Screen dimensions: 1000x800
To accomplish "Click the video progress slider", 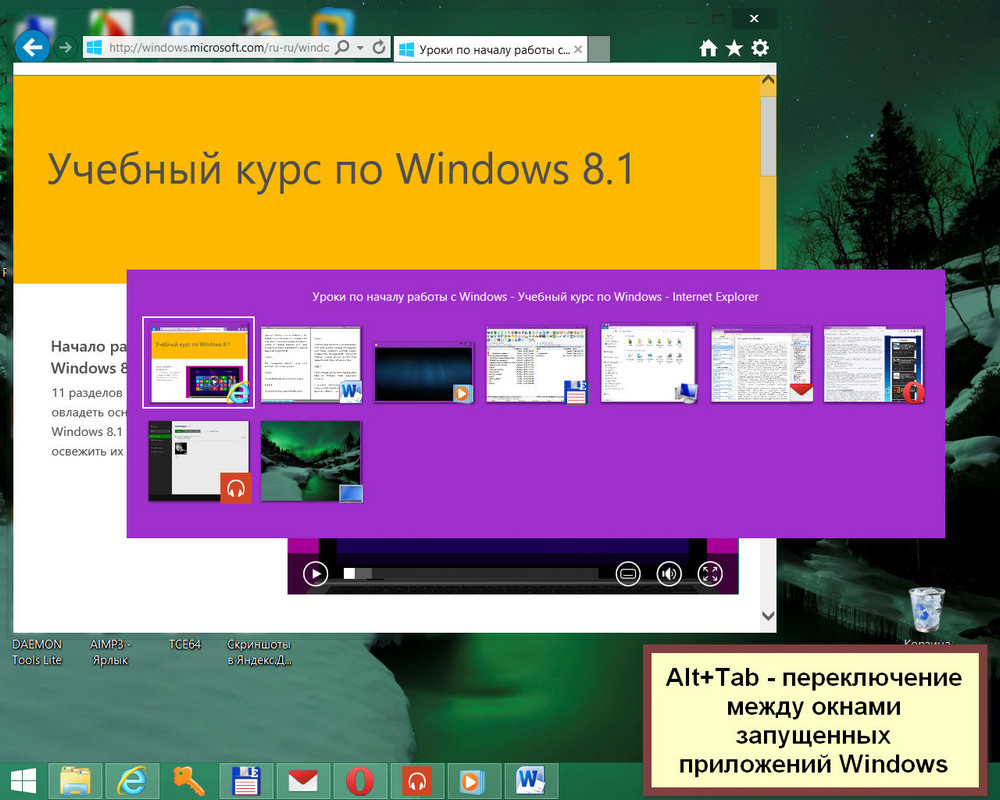I will click(471, 574).
